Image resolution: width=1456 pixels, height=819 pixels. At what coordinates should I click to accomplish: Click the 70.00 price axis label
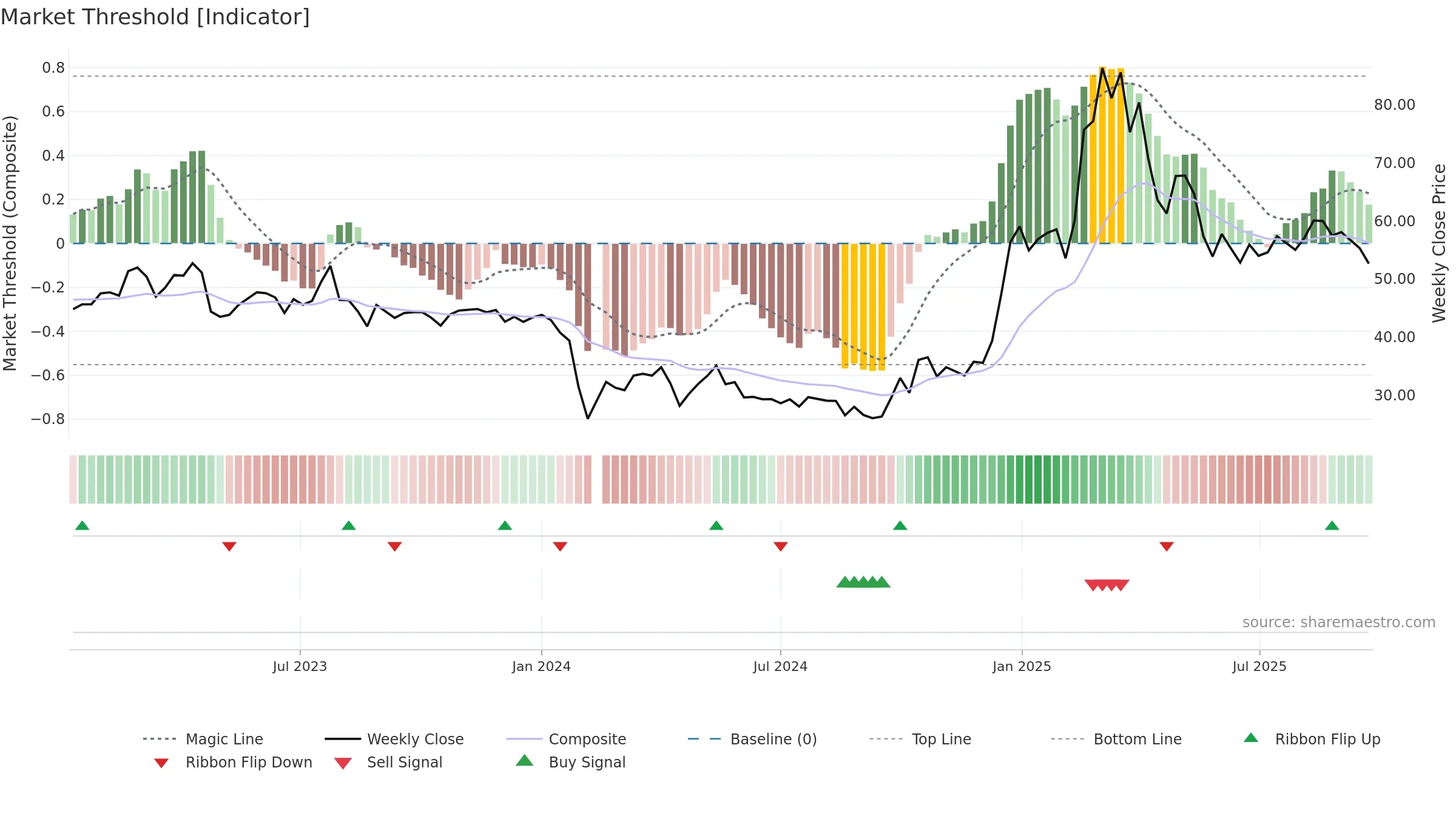(1395, 163)
